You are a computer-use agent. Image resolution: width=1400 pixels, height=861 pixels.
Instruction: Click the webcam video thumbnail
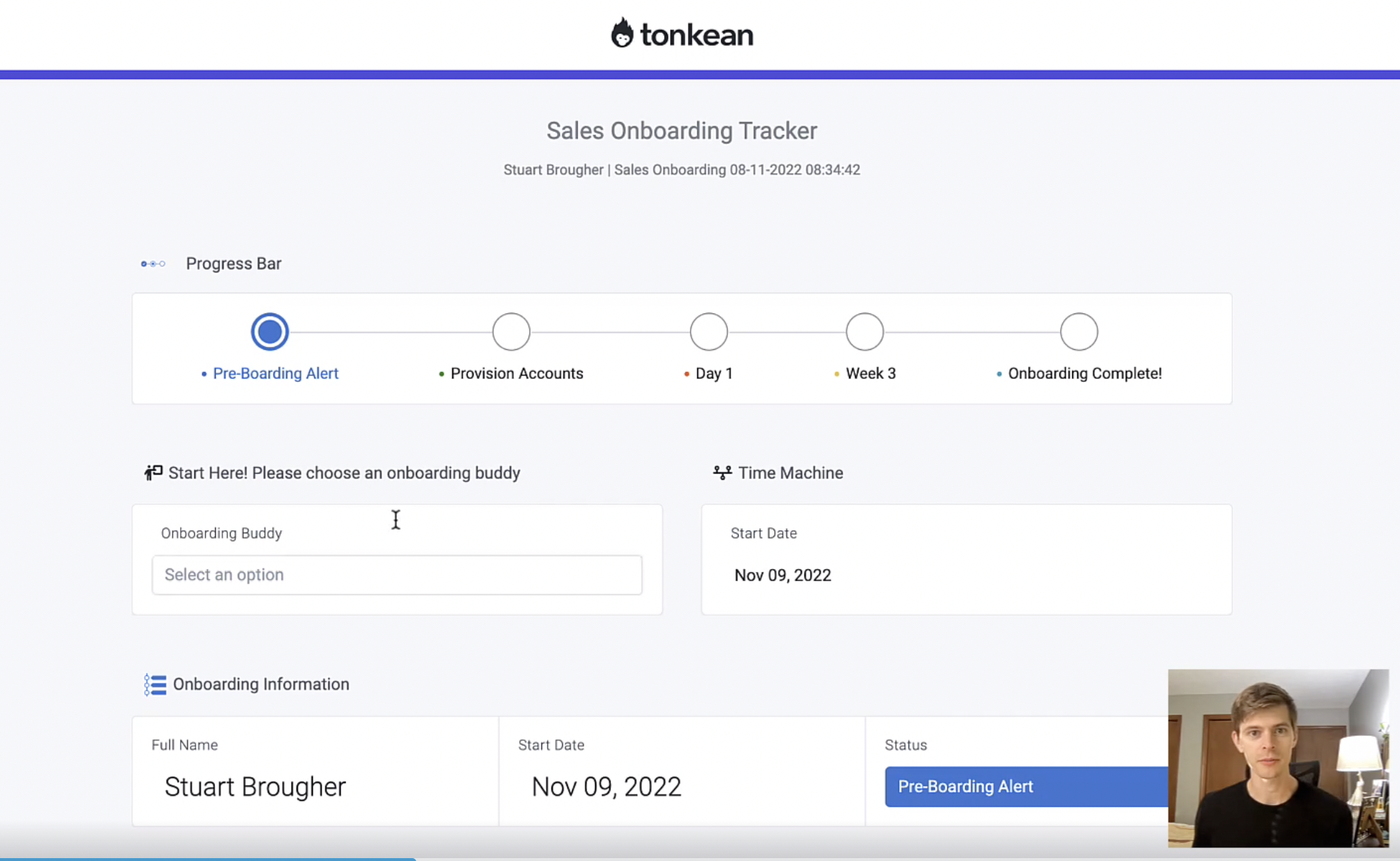[1279, 758]
